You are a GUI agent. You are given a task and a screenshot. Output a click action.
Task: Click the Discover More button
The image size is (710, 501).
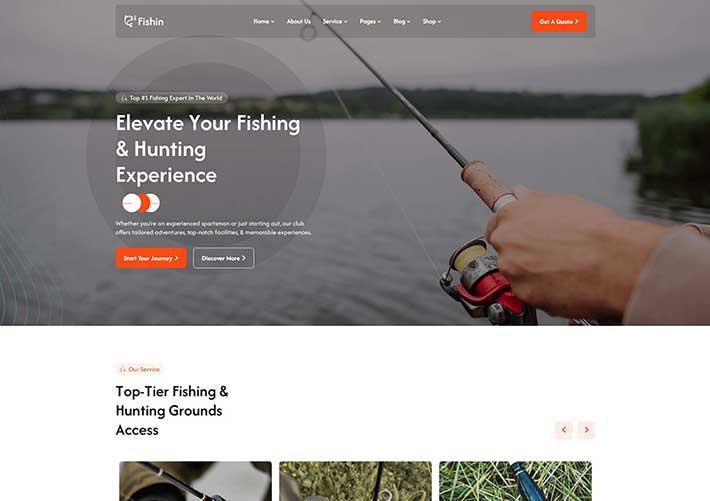click(x=224, y=258)
